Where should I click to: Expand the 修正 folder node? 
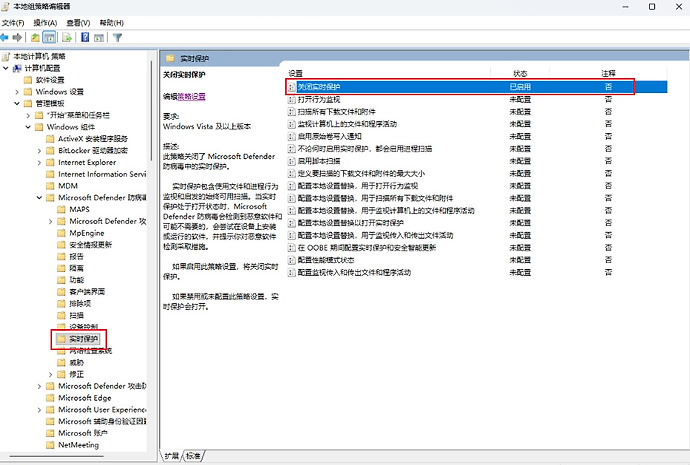(51, 375)
